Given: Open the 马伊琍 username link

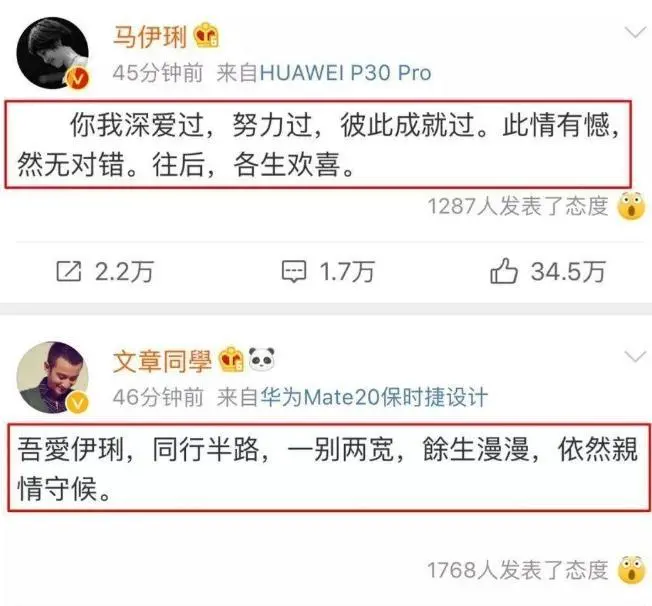Looking at the screenshot, I should point(150,36).
